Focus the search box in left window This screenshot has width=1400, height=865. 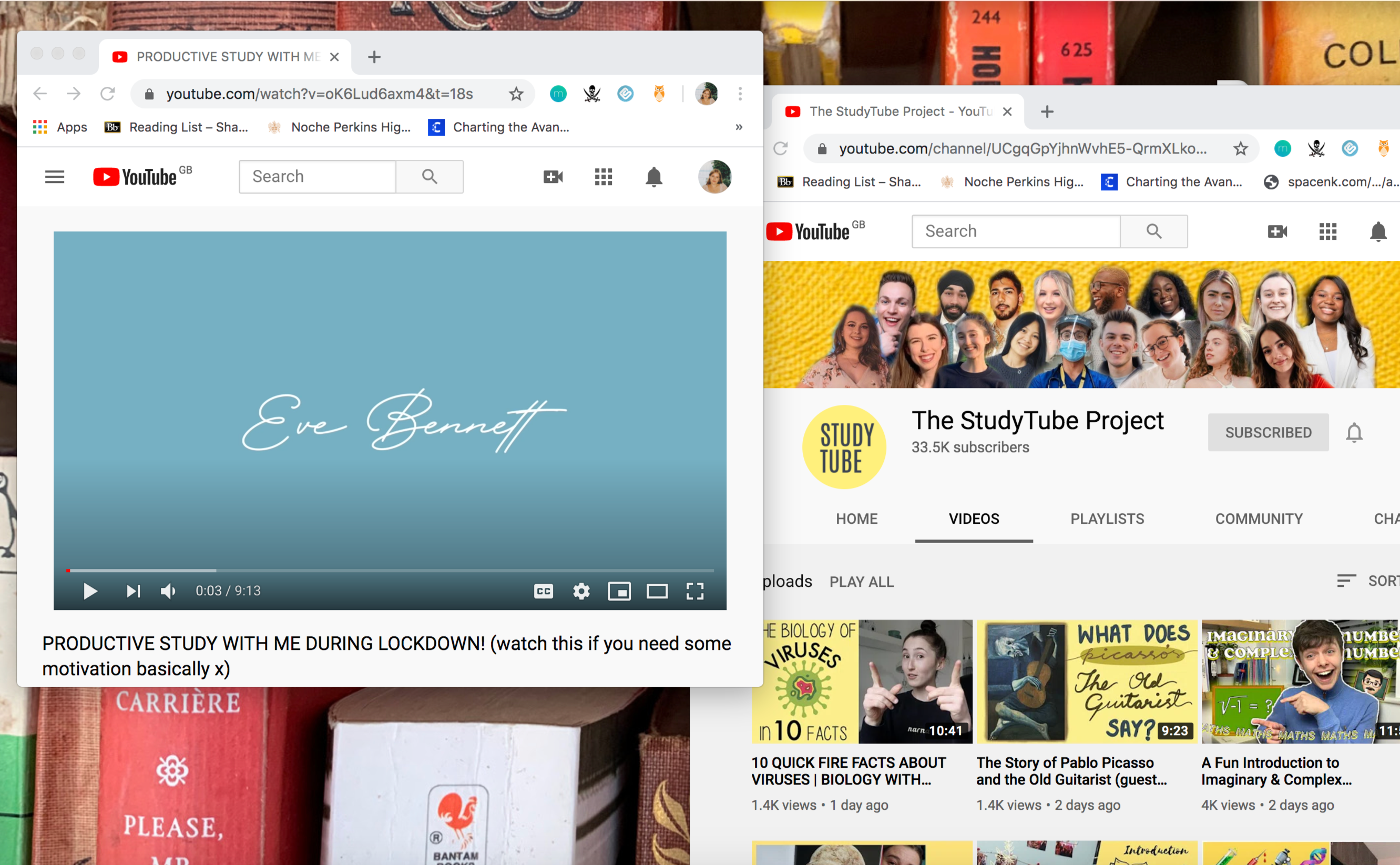tap(318, 176)
